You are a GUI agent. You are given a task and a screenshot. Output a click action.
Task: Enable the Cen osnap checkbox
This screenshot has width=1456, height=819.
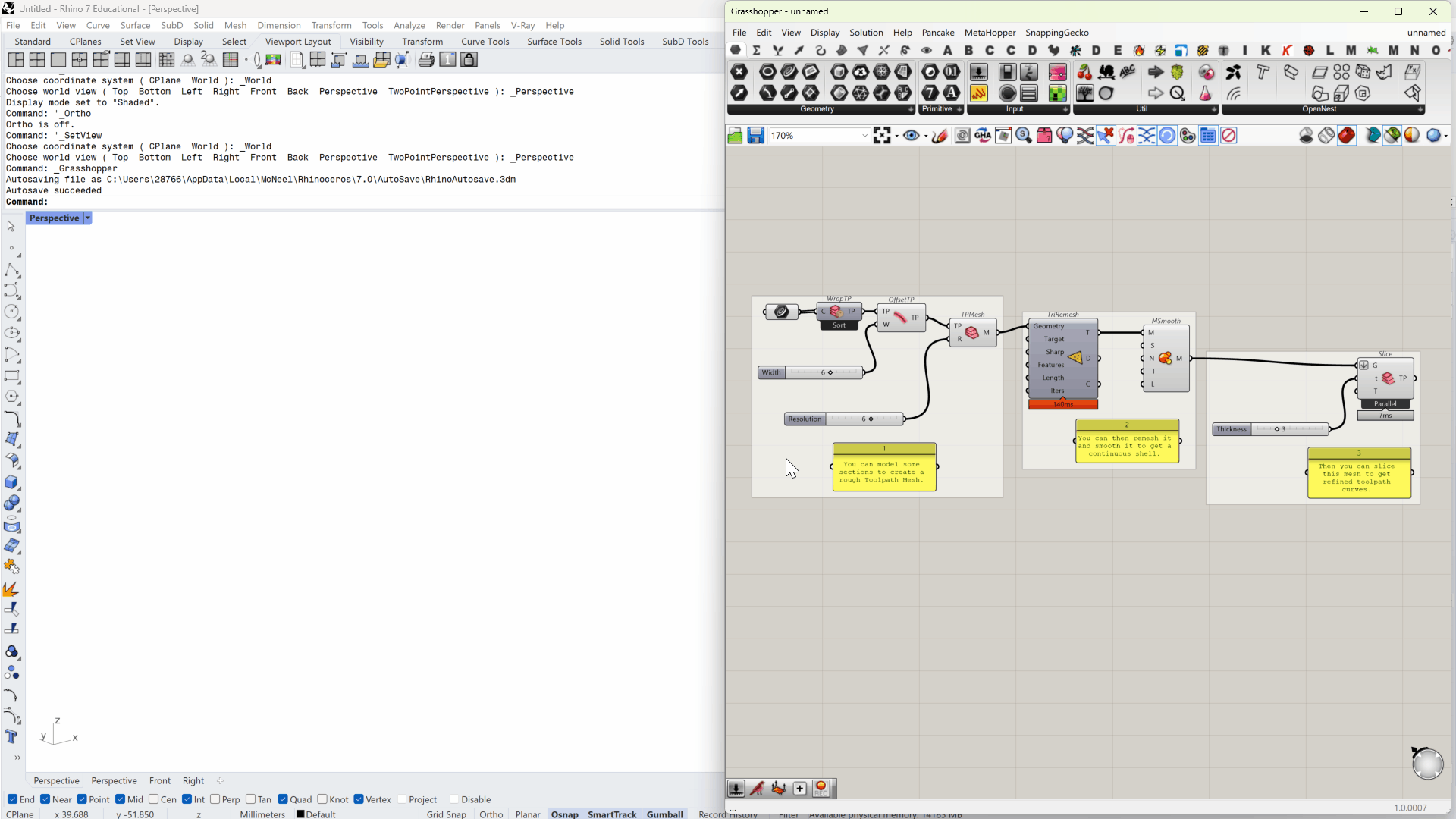(154, 799)
